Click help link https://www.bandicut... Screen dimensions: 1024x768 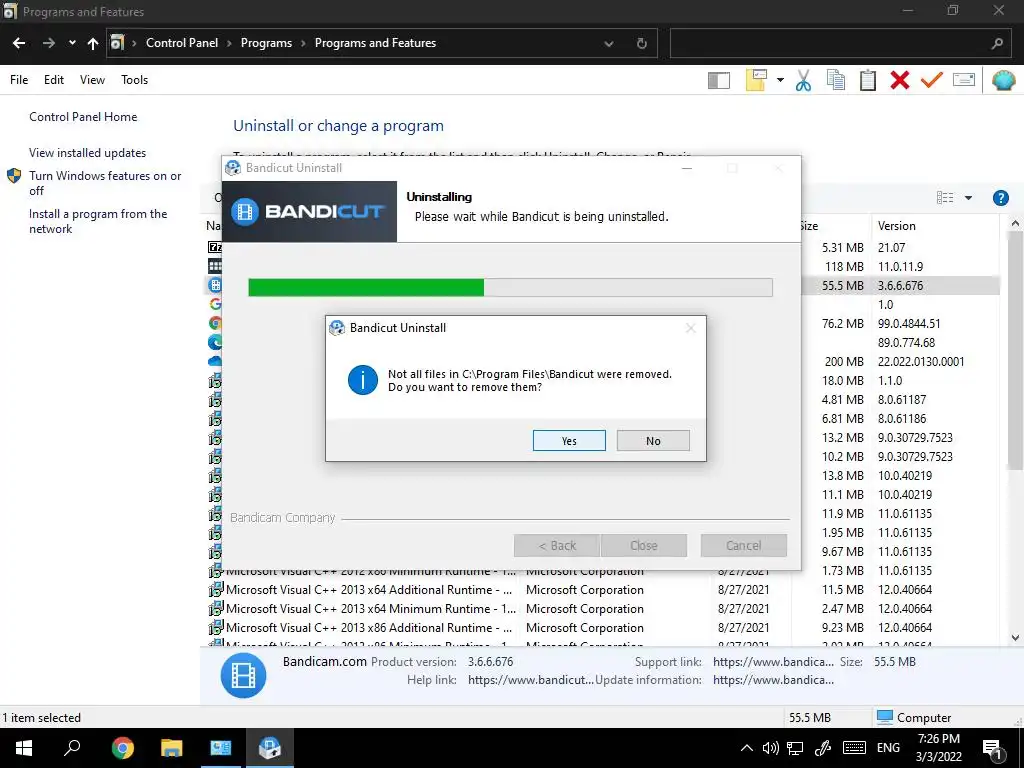point(530,680)
